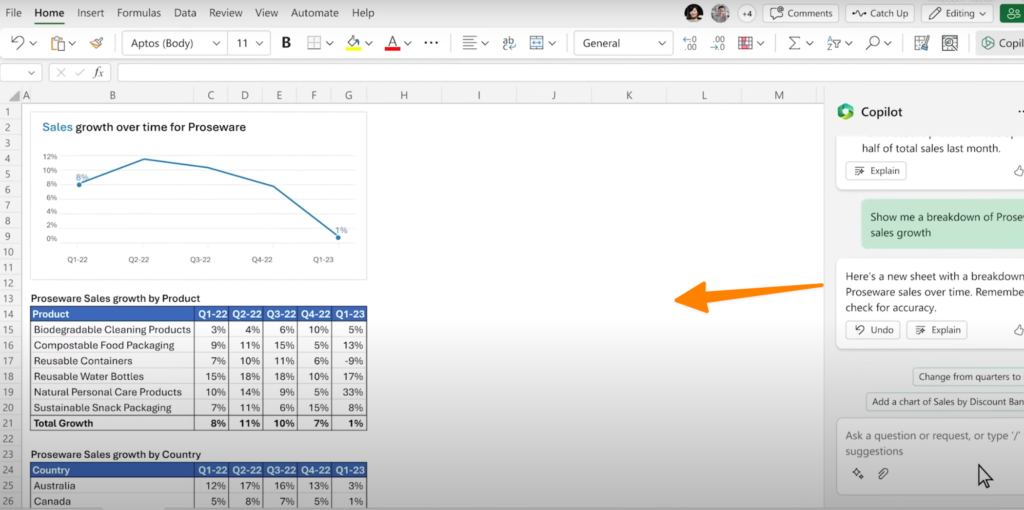Click the Format Painter brush icon
Viewport: 1024px width, 510px height.
click(x=96, y=43)
